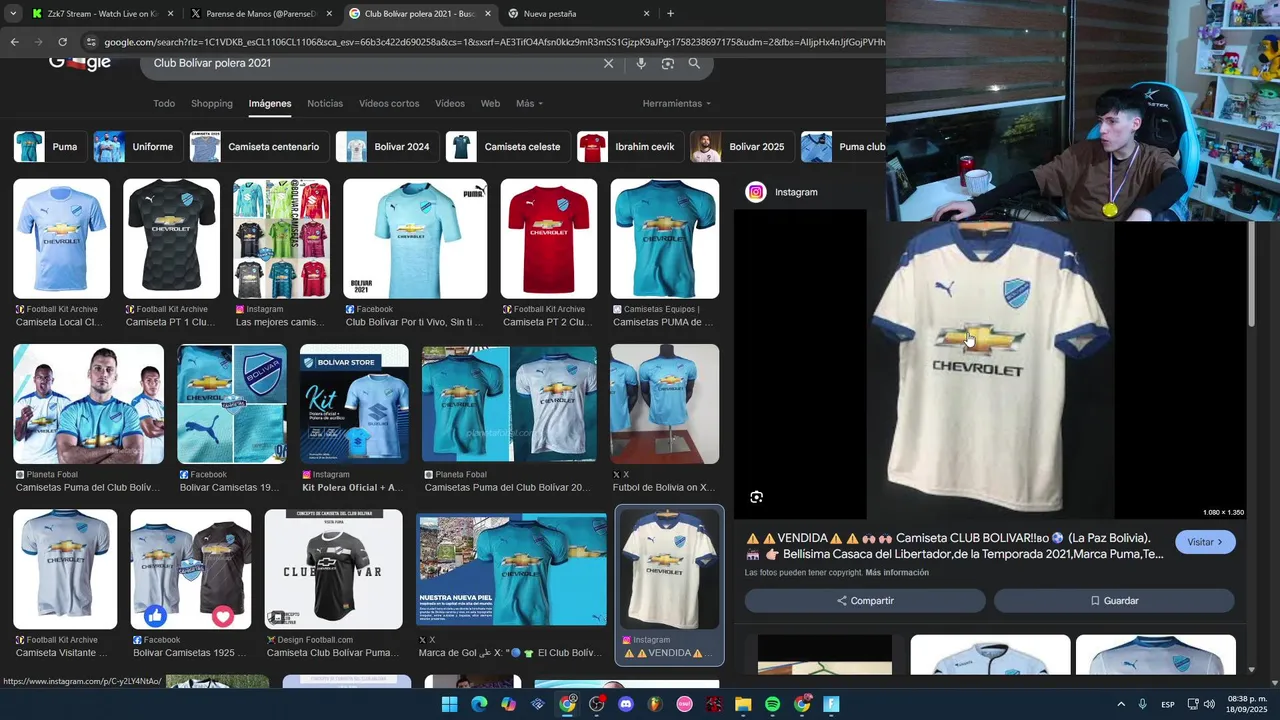This screenshot has height=720, width=1280.
Task: Click the large white Chevrolet jersey preview image
Action: pos(990,364)
